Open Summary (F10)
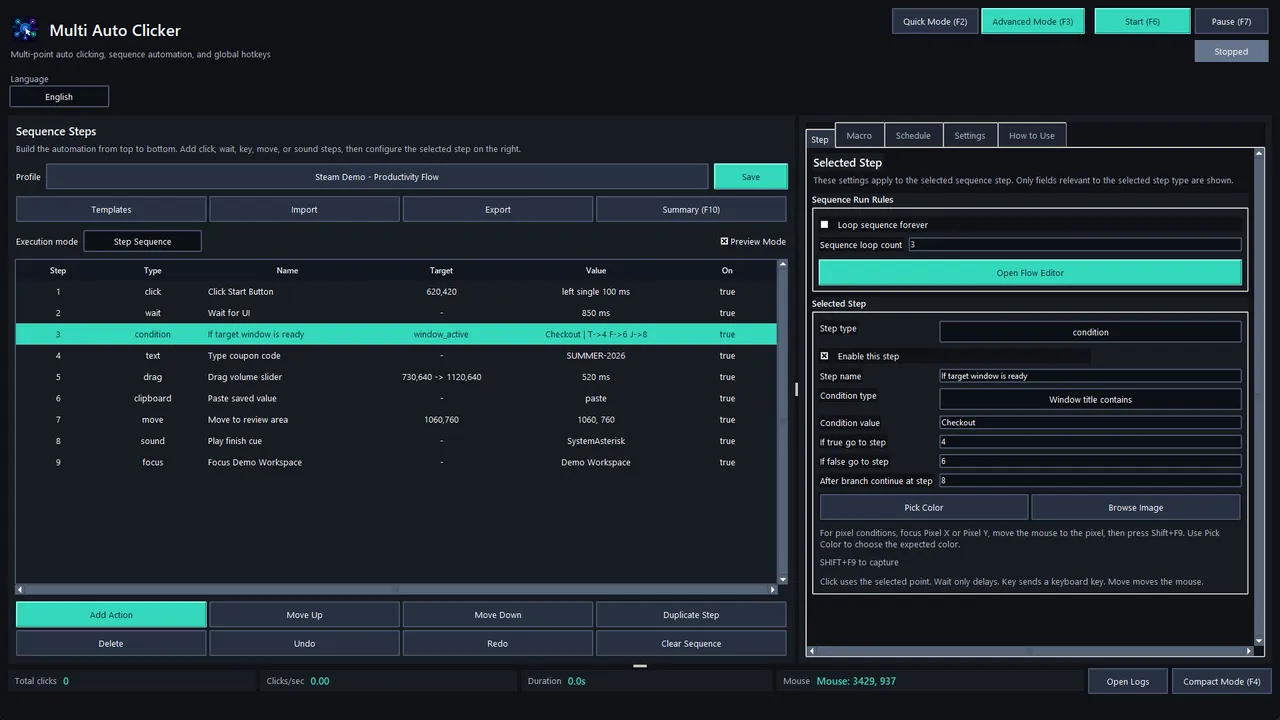This screenshot has width=1280, height=720. 691,209
